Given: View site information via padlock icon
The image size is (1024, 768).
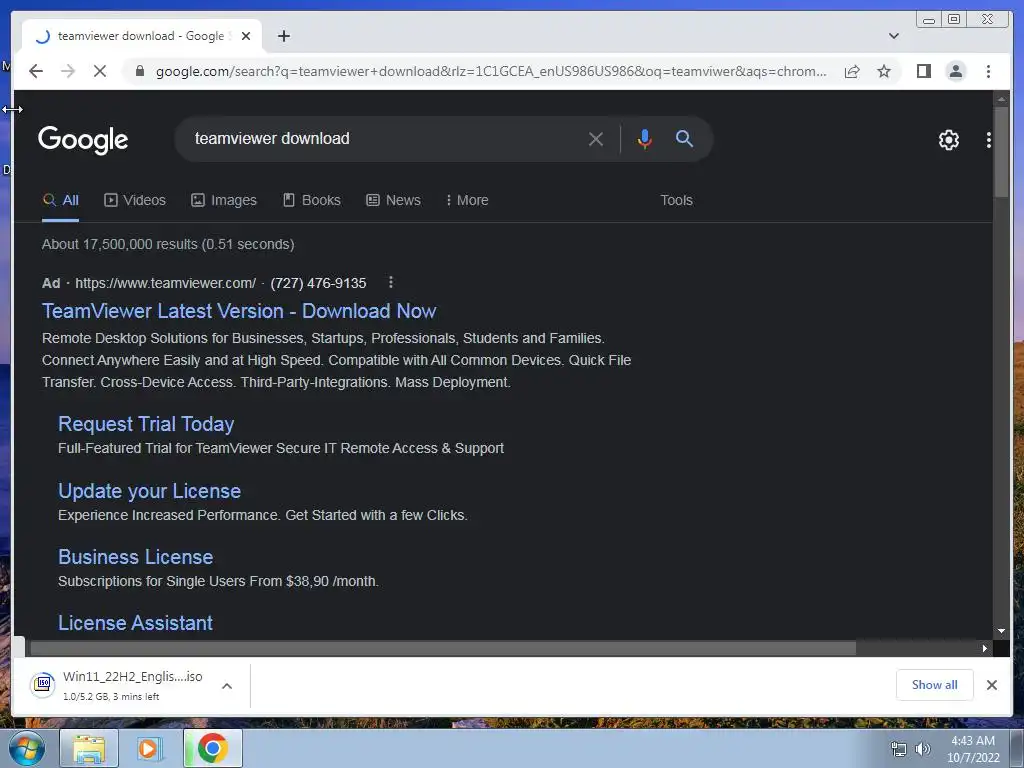Looking at the screenshot, I should pyautogui.click(x=139, y=71).
